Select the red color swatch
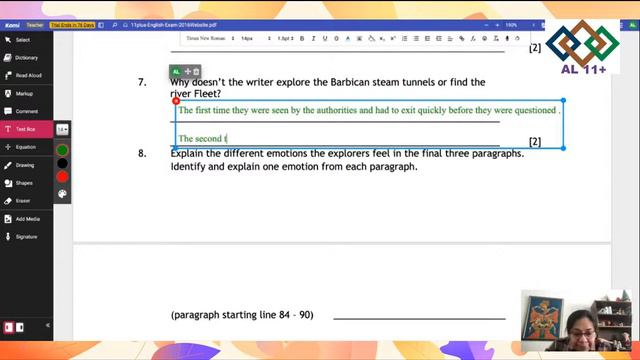 (62, 177)
